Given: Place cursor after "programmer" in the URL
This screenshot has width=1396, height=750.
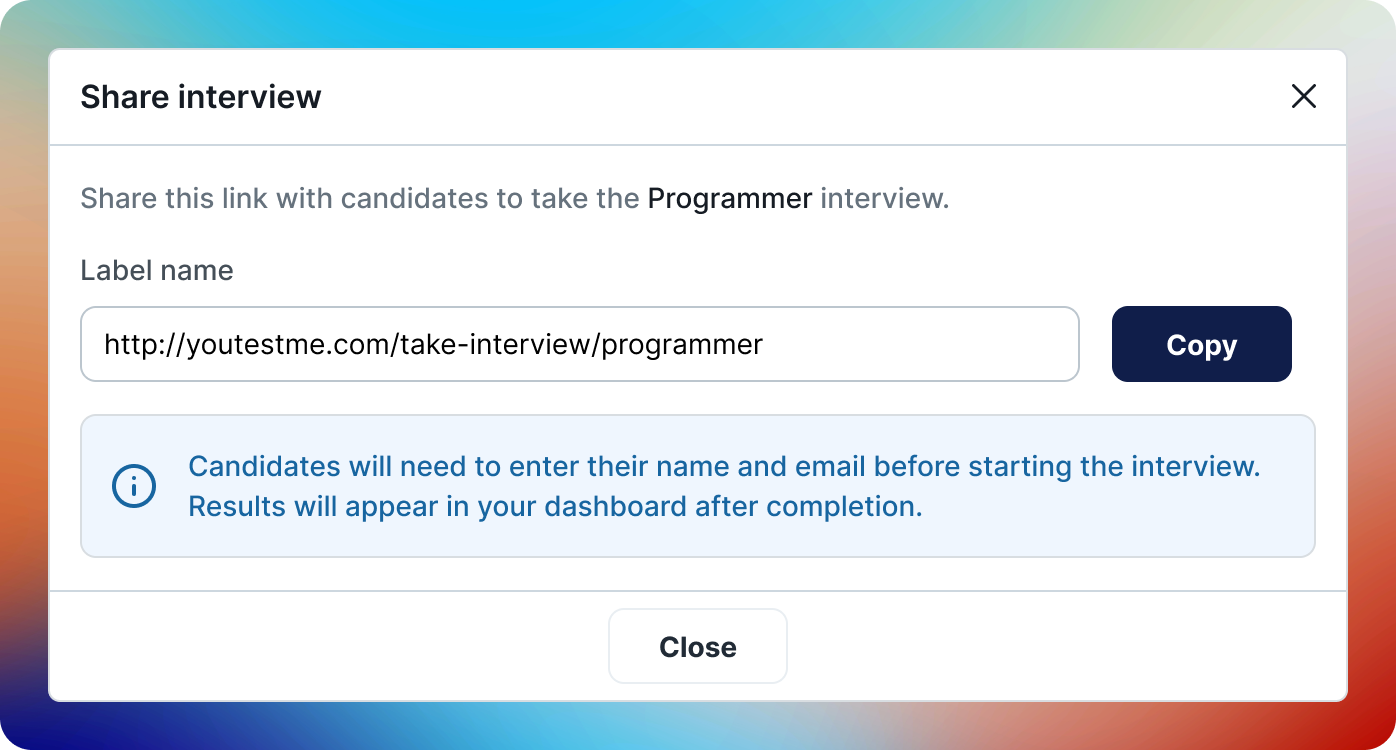Looking at the screenshot, I should pos(765,344).
